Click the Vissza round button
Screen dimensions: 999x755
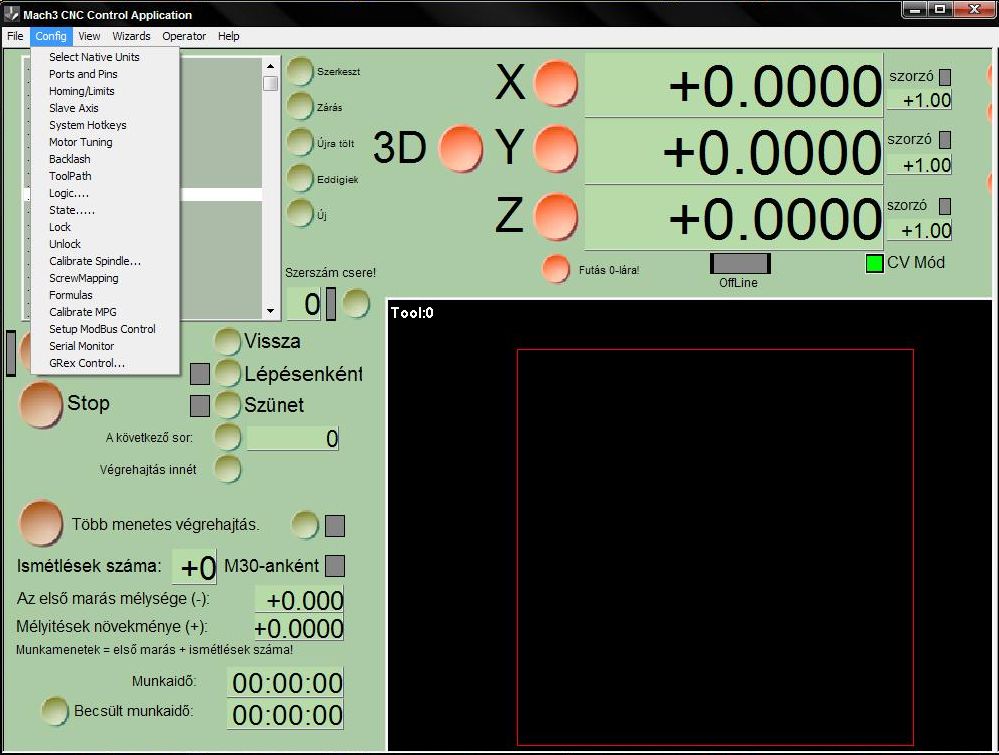coord(227,342)
